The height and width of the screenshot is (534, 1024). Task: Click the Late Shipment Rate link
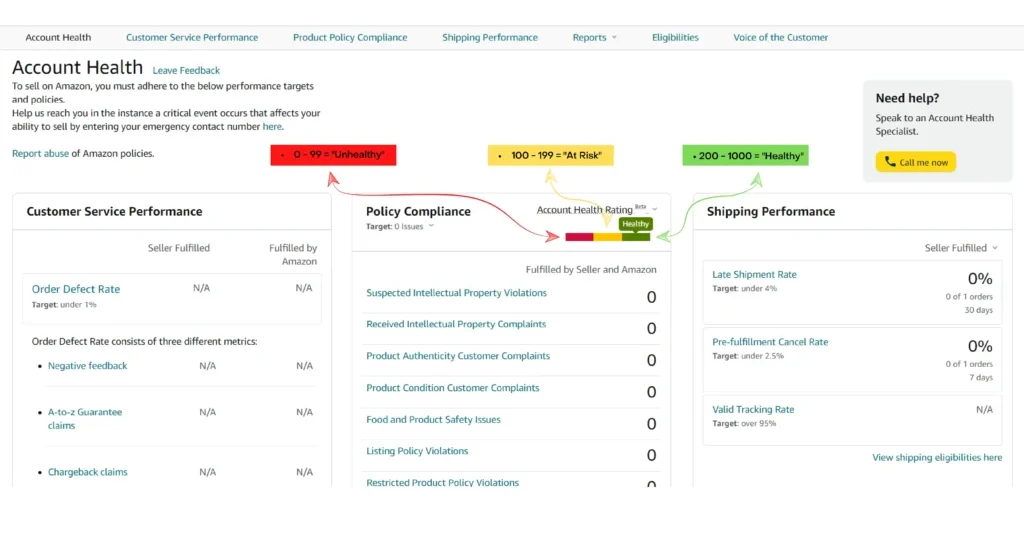pos(754,274)
